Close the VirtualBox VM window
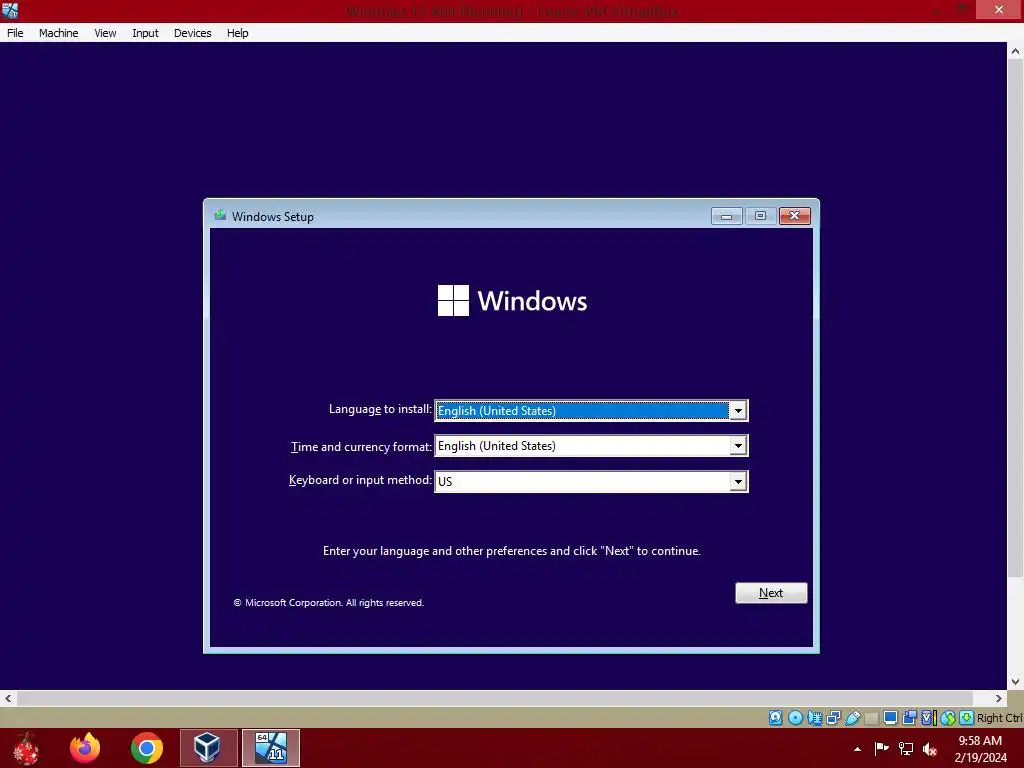Screen dimensions: 1024x768 [x=999, y=9]
